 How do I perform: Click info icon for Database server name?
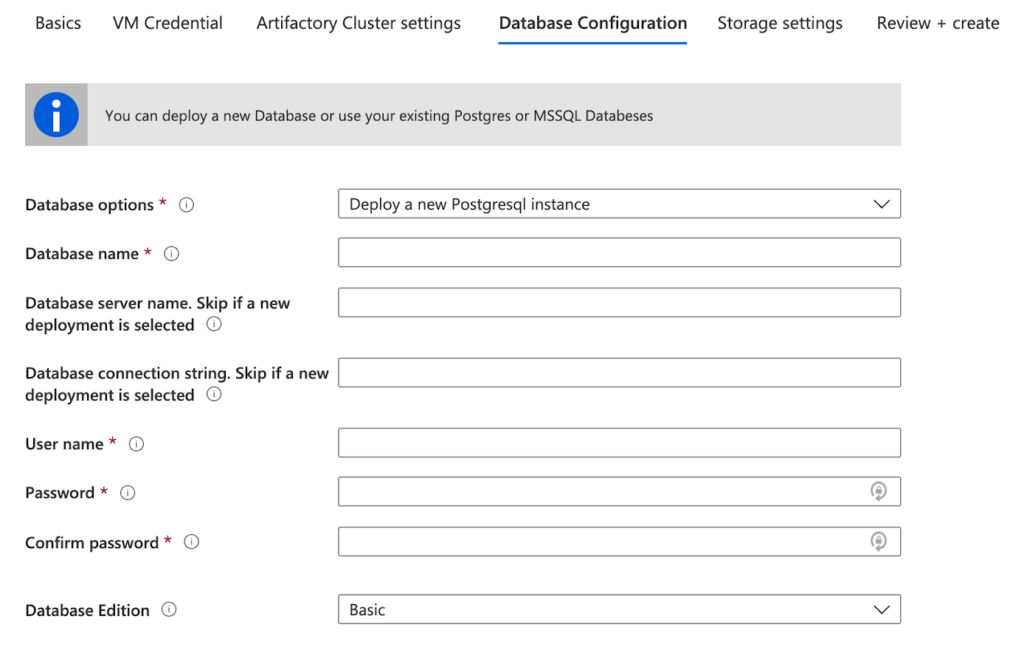(x=214, y=325)
